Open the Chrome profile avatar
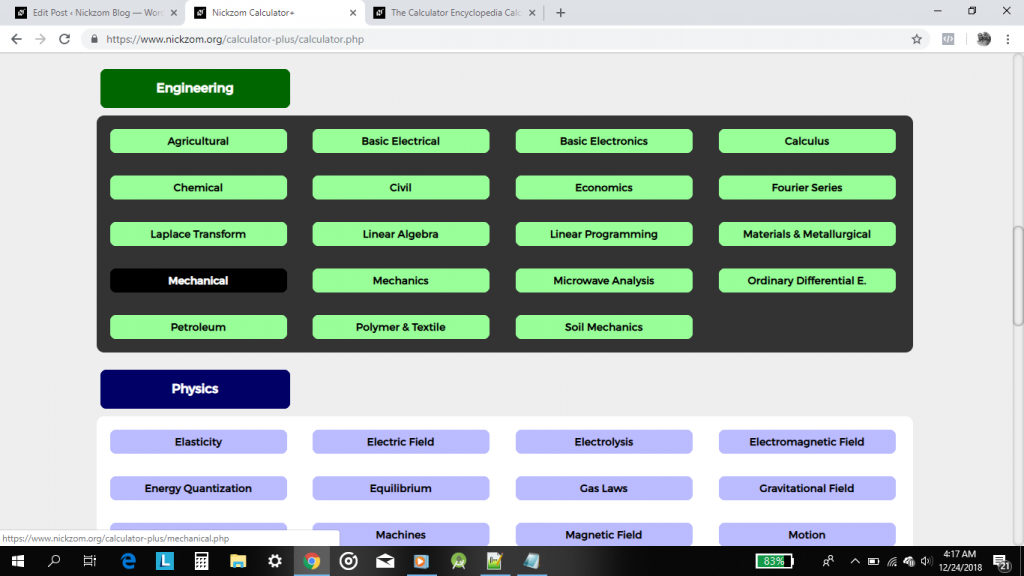The width and height of the screenshot is (1024, 576). tap(984, 39)
